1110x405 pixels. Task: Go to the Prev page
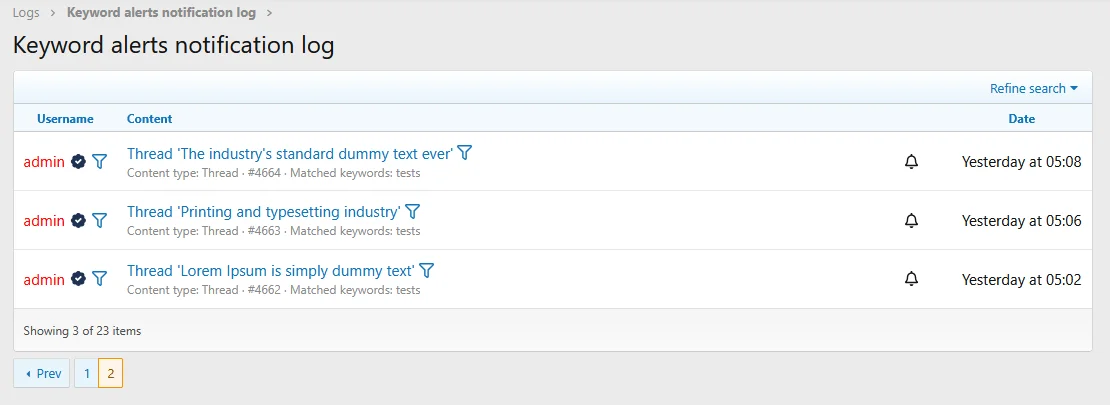[x=42, y=373]
